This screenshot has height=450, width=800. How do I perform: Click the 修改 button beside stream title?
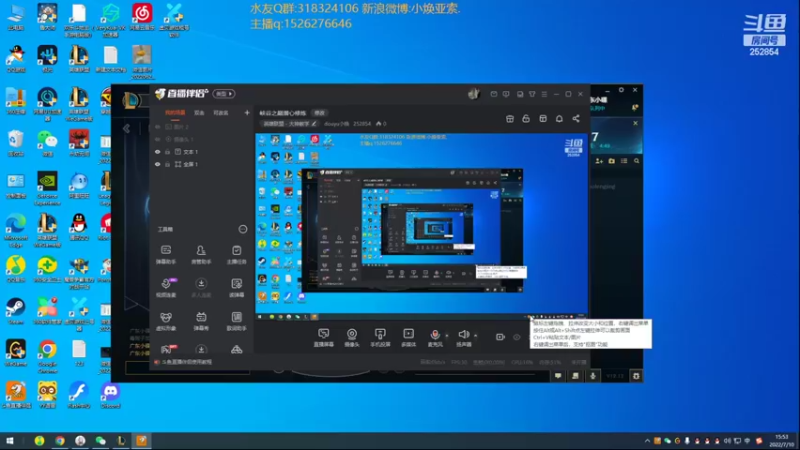320,113
